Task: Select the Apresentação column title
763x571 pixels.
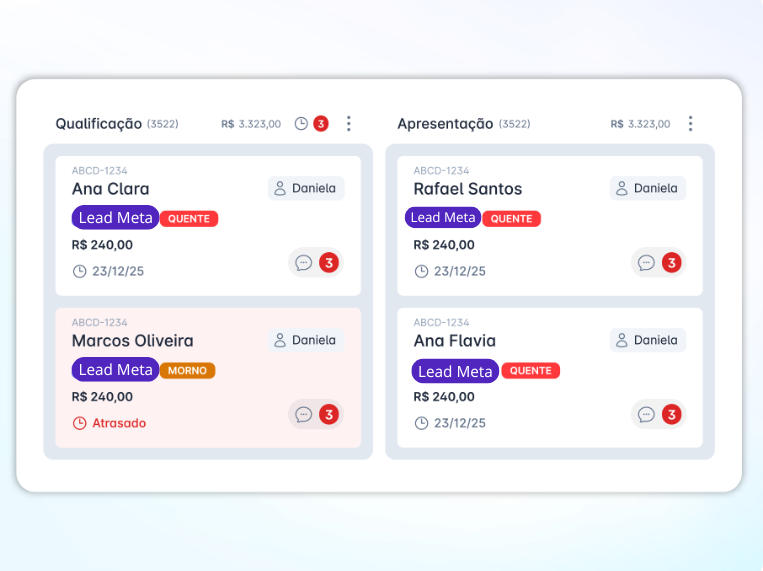Action: click(445, 124)
